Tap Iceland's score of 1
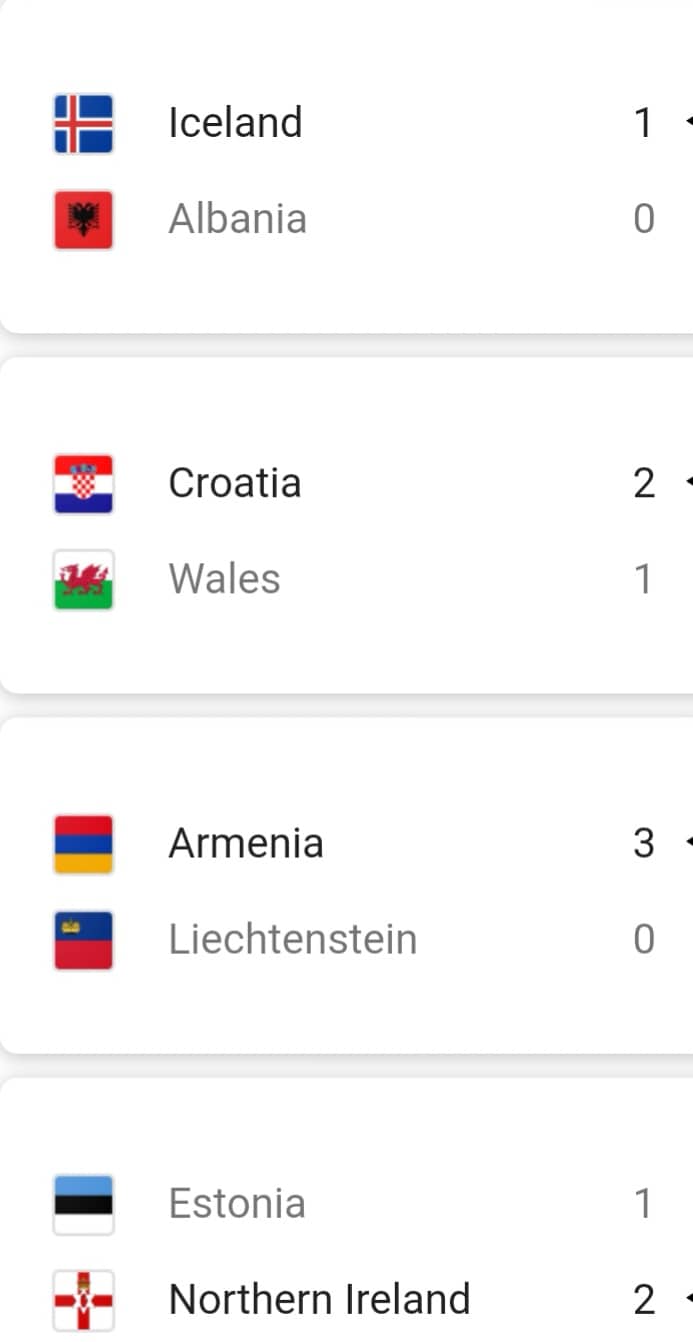Image resolution: width=693 pixels, height=1342 pixels. click(643, 123)
